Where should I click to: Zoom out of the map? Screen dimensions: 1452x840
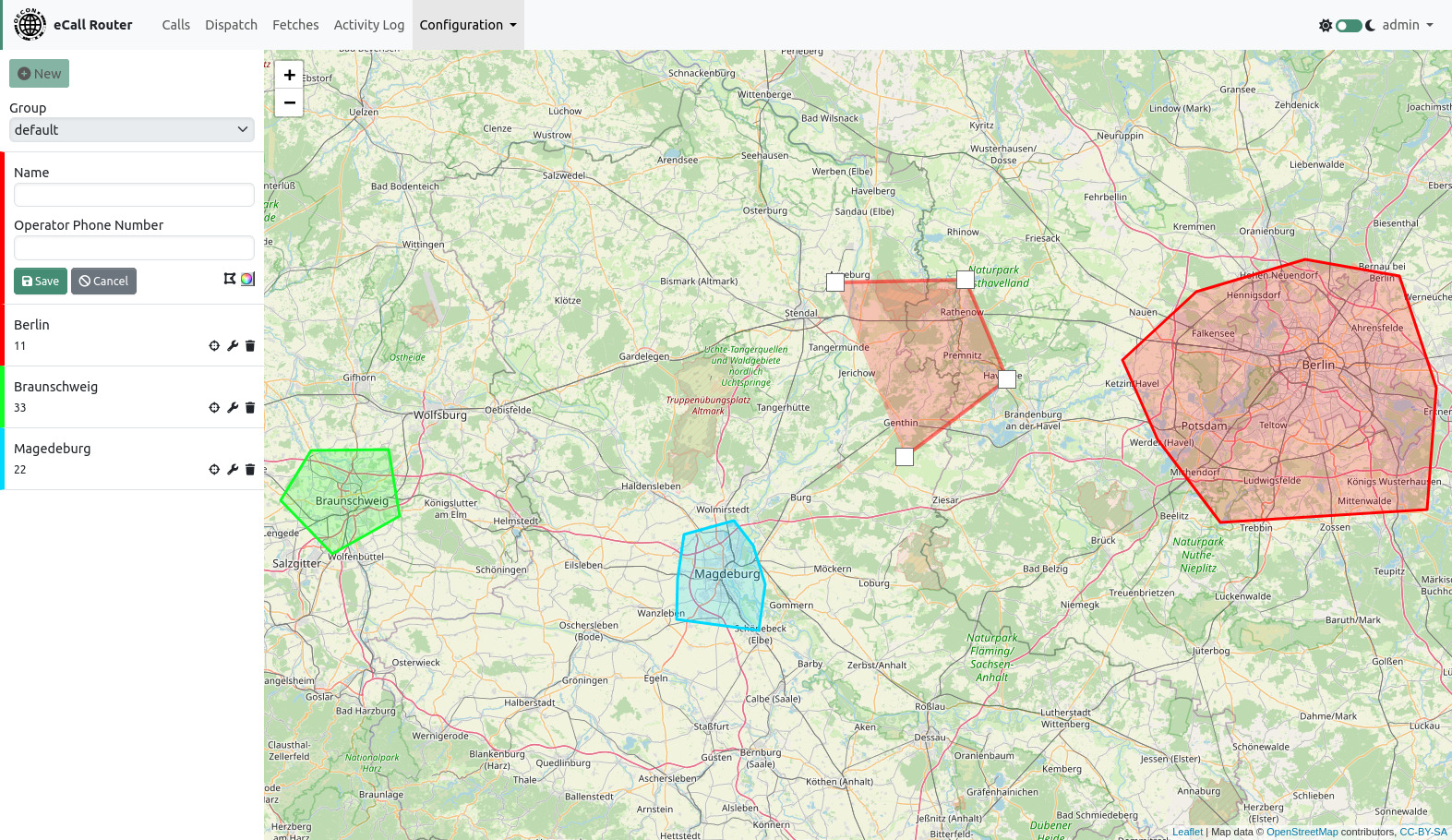point(289,102)
